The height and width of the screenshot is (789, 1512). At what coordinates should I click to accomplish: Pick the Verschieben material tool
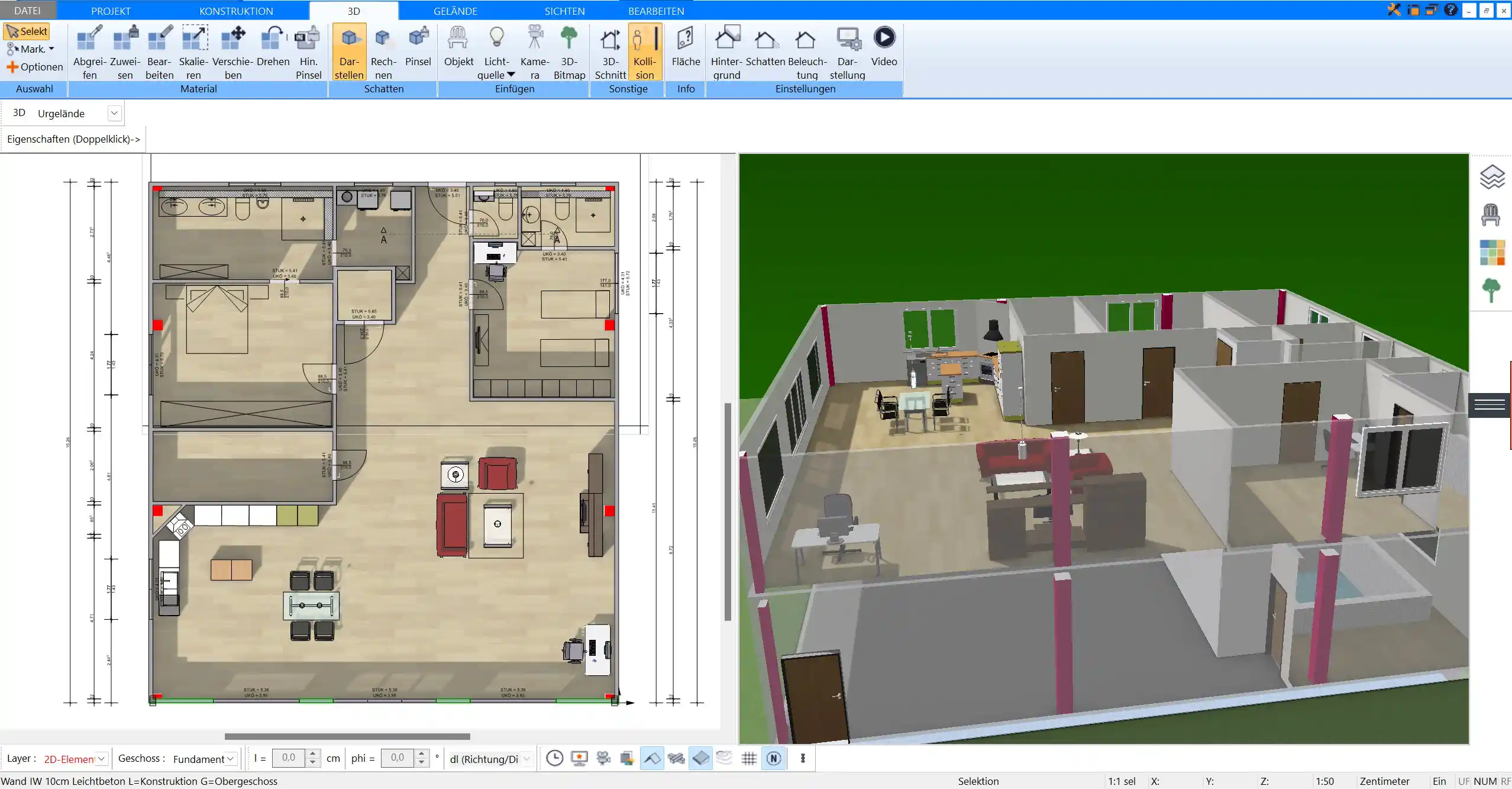[233, 52]
